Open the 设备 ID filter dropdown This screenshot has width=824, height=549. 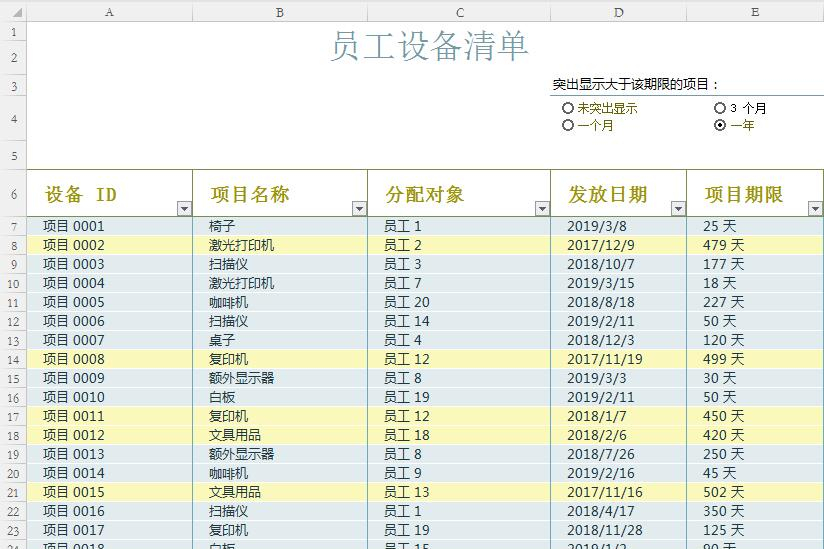point(183,209)
